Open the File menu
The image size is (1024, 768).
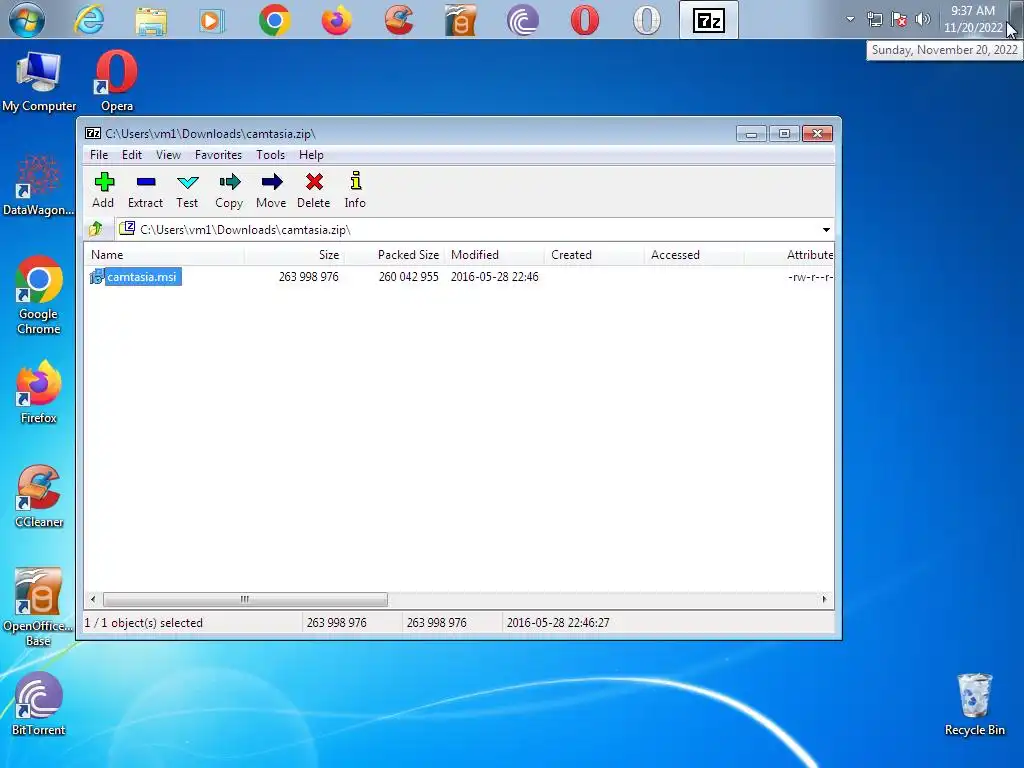tap(99, 155)
